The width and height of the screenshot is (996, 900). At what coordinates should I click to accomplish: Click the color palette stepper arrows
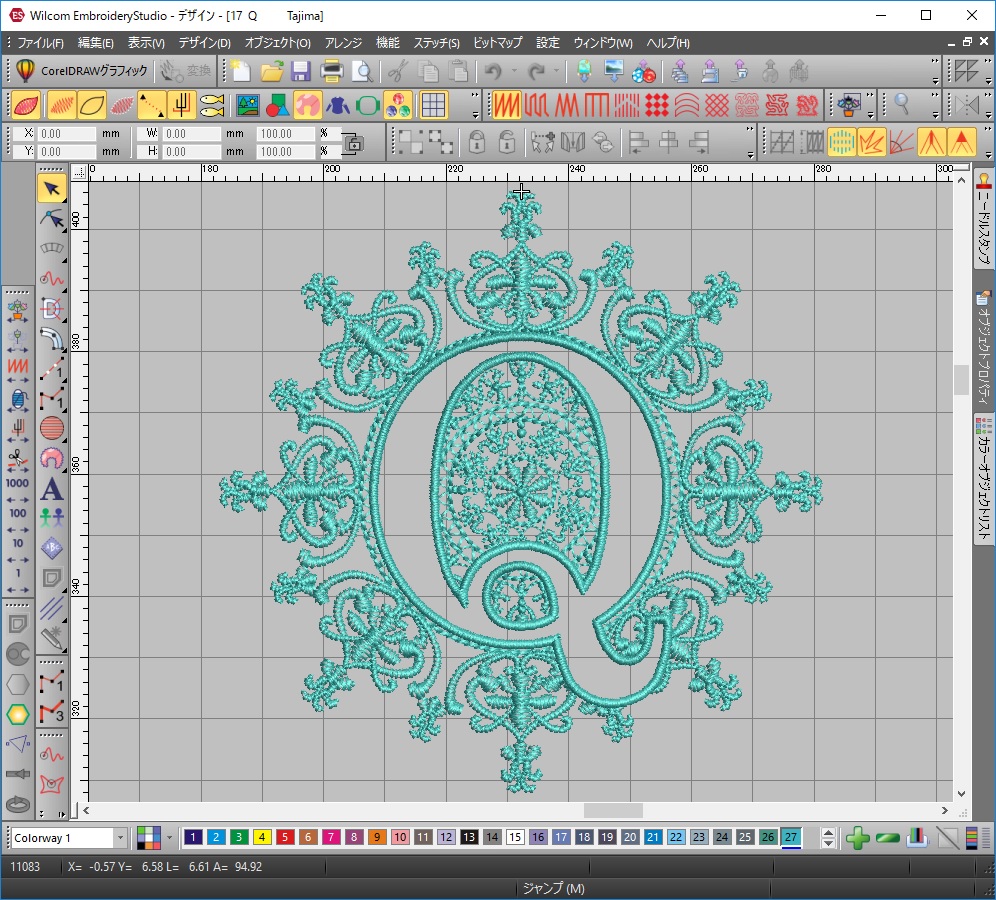pos(828,838)
